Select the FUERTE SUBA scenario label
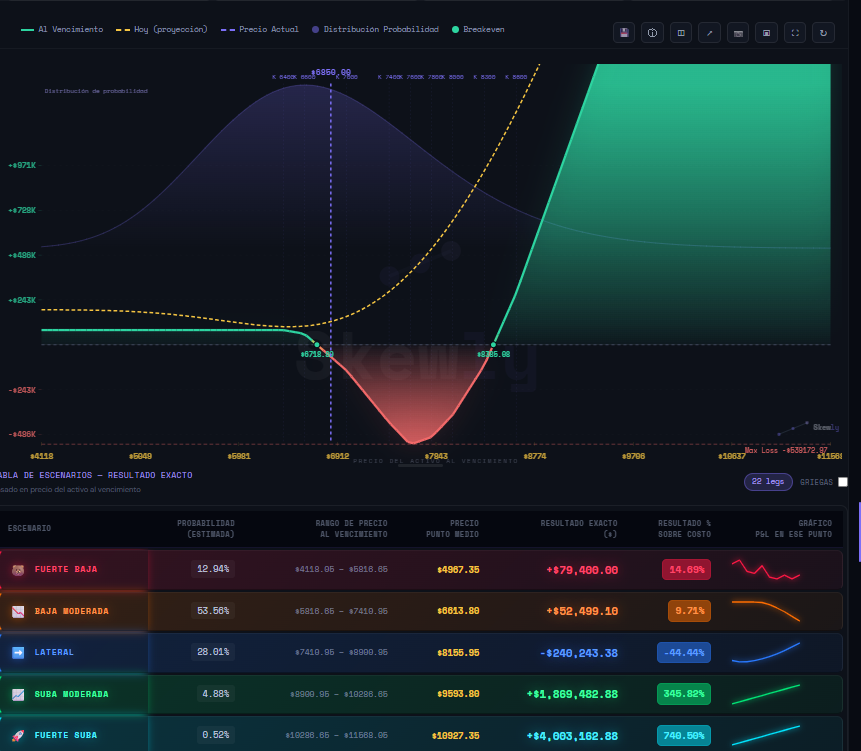This screenshot has height=751, width=861. (x=66, y=736)
